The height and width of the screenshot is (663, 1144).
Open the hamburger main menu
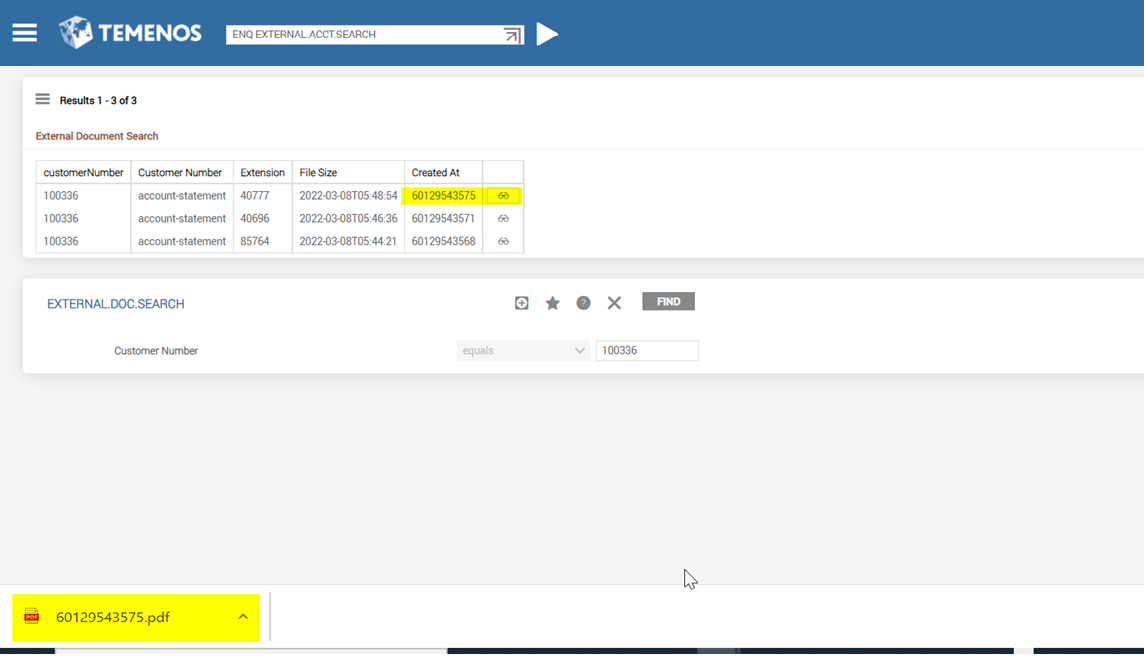[25, 33]
